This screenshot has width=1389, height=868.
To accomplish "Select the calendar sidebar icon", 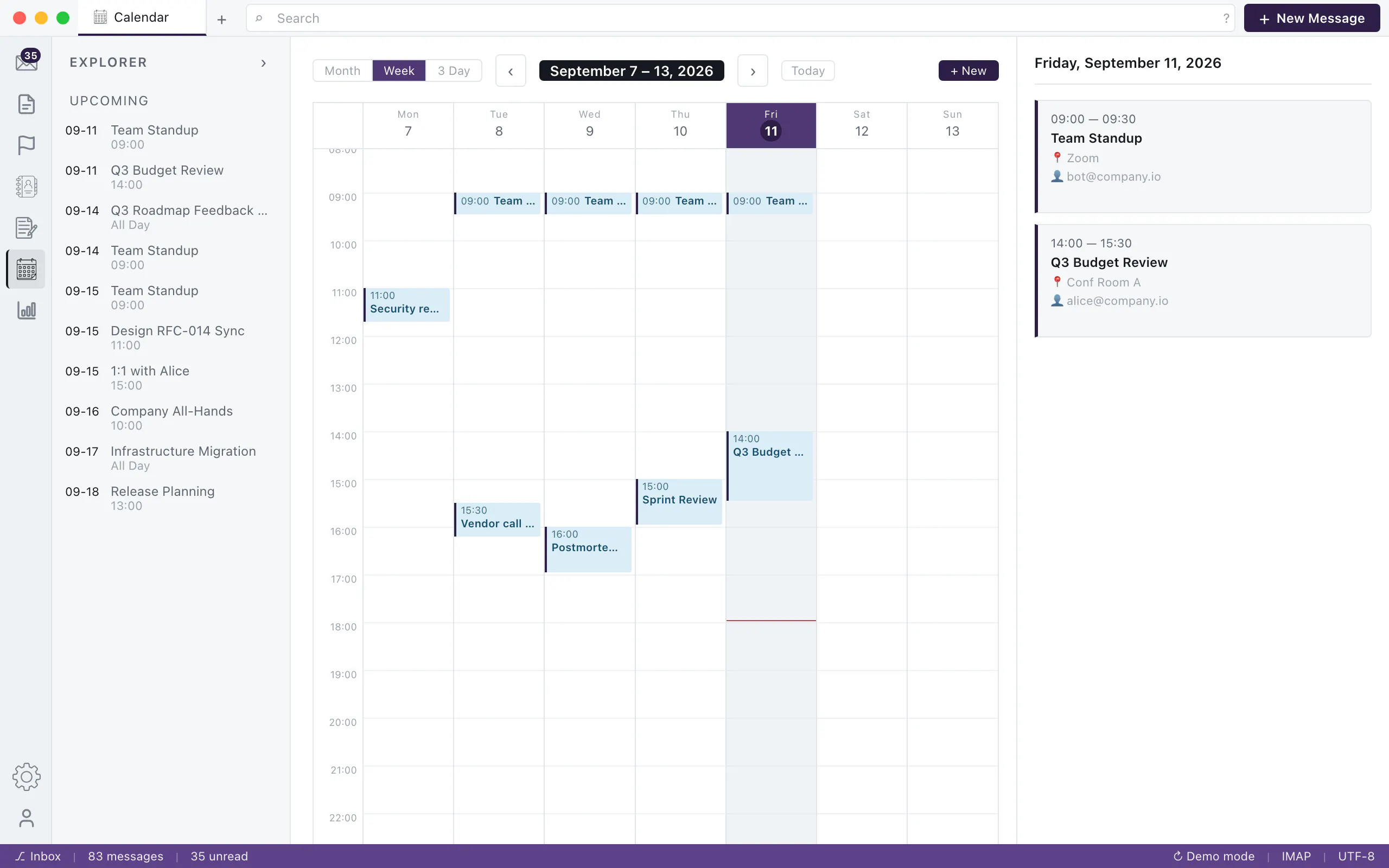I will [x=27, y=269].
